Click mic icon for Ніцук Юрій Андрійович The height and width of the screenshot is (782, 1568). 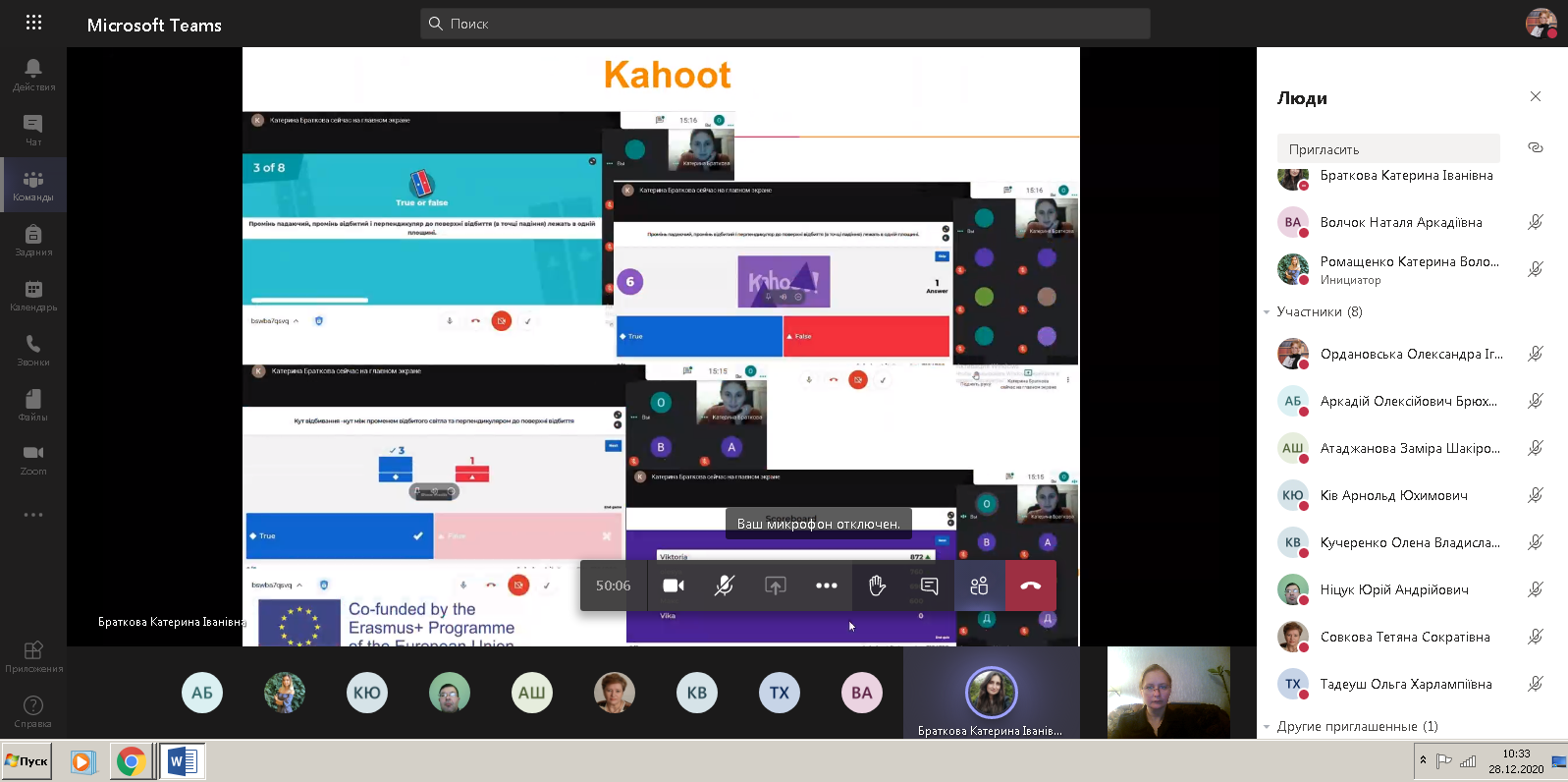click(x=1536, y=589)
